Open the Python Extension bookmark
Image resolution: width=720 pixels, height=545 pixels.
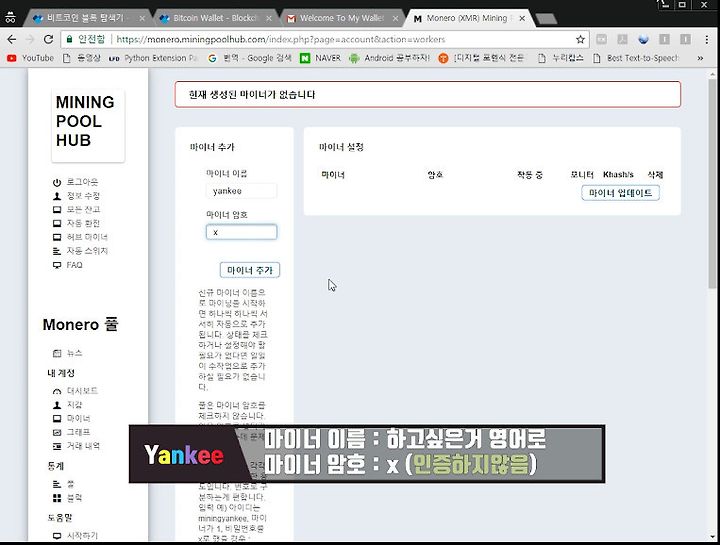click(154, 58)
